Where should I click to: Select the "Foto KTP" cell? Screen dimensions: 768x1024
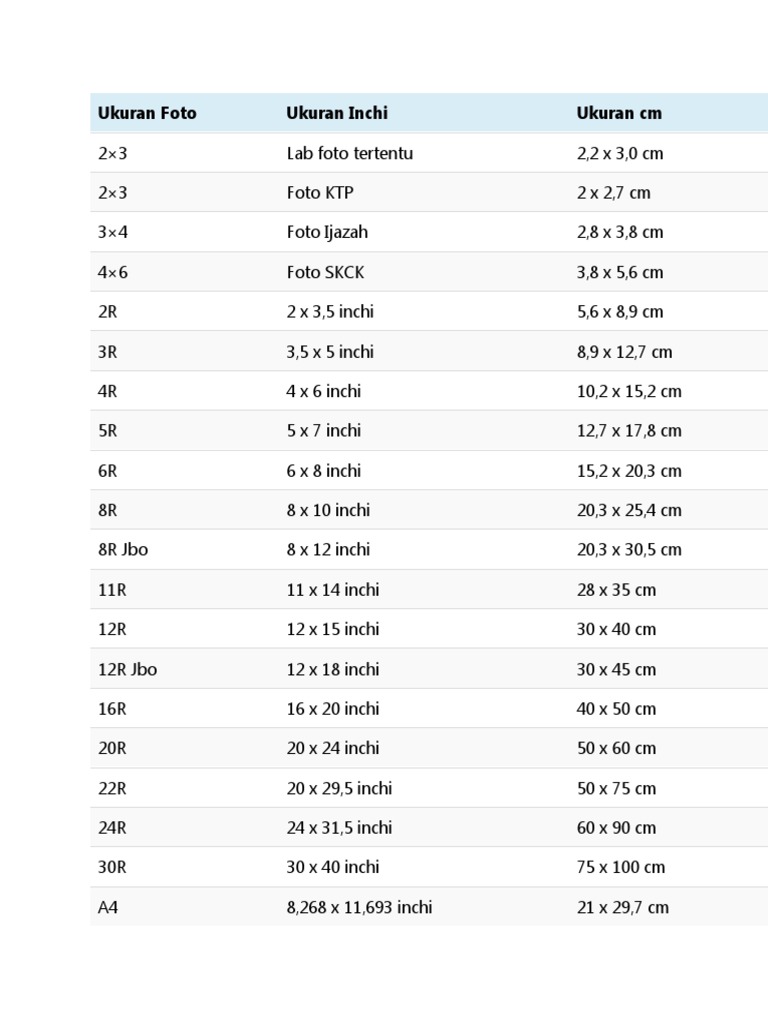(x=320, y=192)
